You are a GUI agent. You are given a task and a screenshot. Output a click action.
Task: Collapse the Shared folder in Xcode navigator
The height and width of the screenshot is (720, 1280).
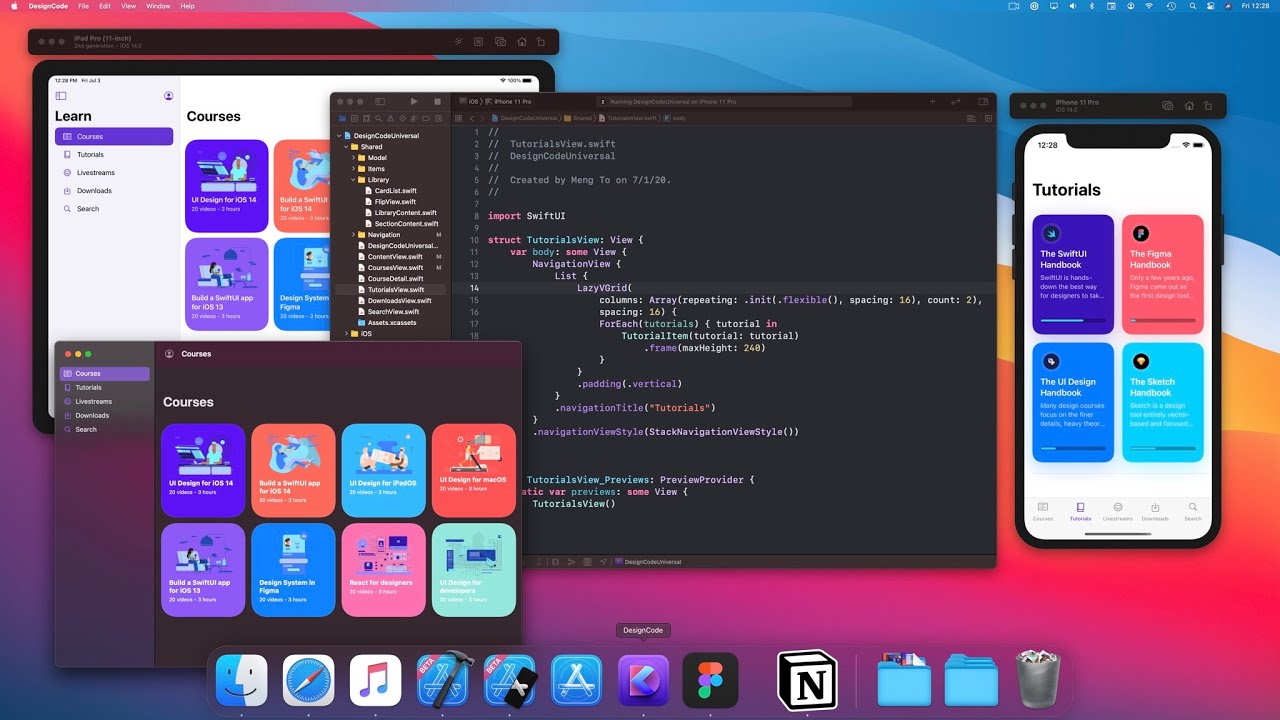(x=347, y=147)
